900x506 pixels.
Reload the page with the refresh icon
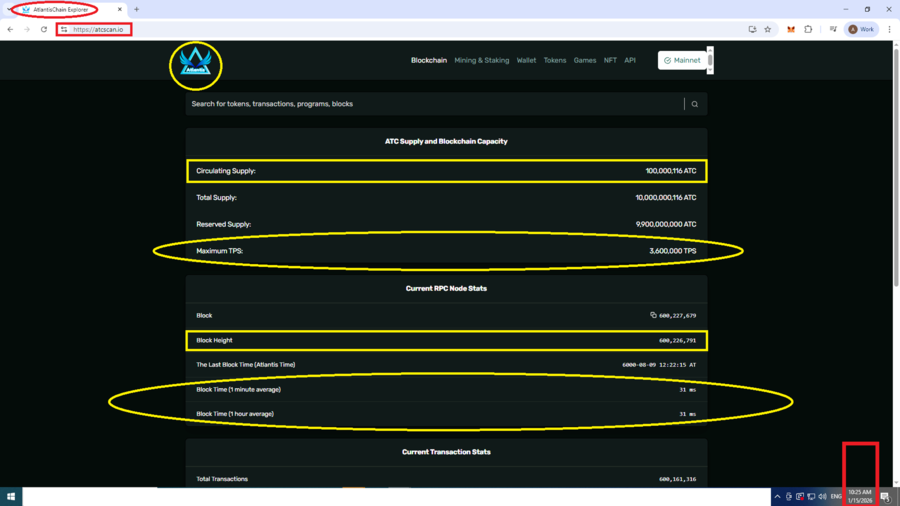coord(44,29)
